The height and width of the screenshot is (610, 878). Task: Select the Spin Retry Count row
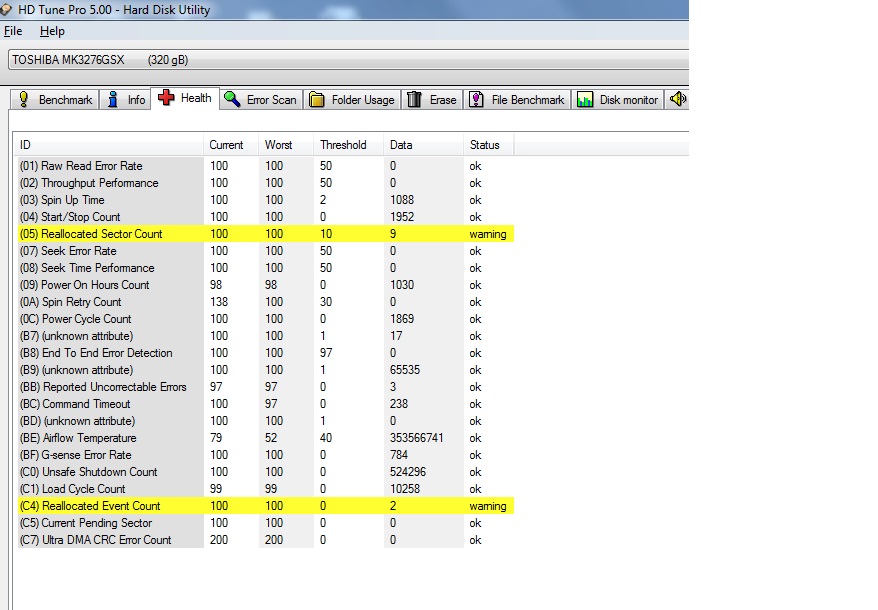click(x=266, y=302)
